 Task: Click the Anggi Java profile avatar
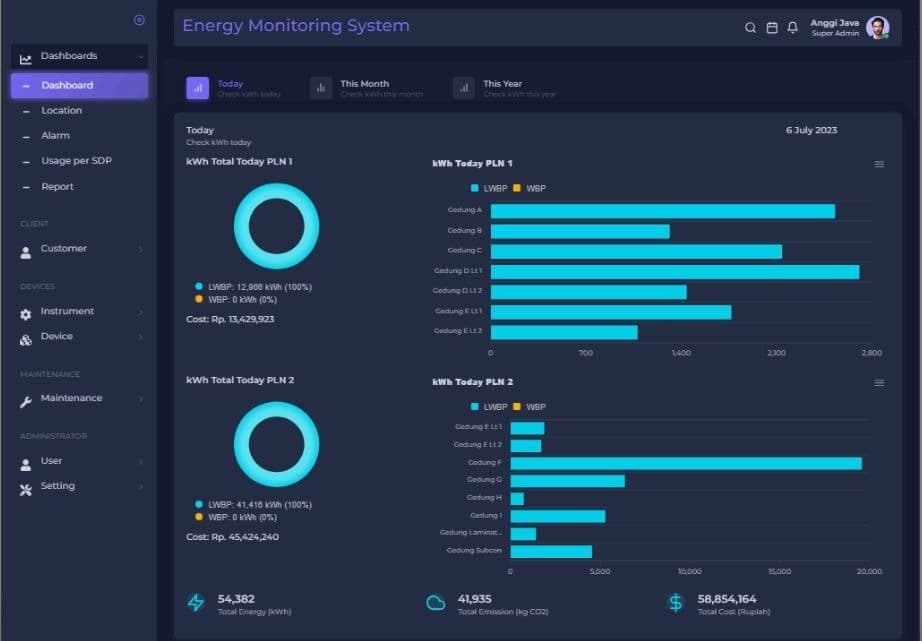coord(877,28)
